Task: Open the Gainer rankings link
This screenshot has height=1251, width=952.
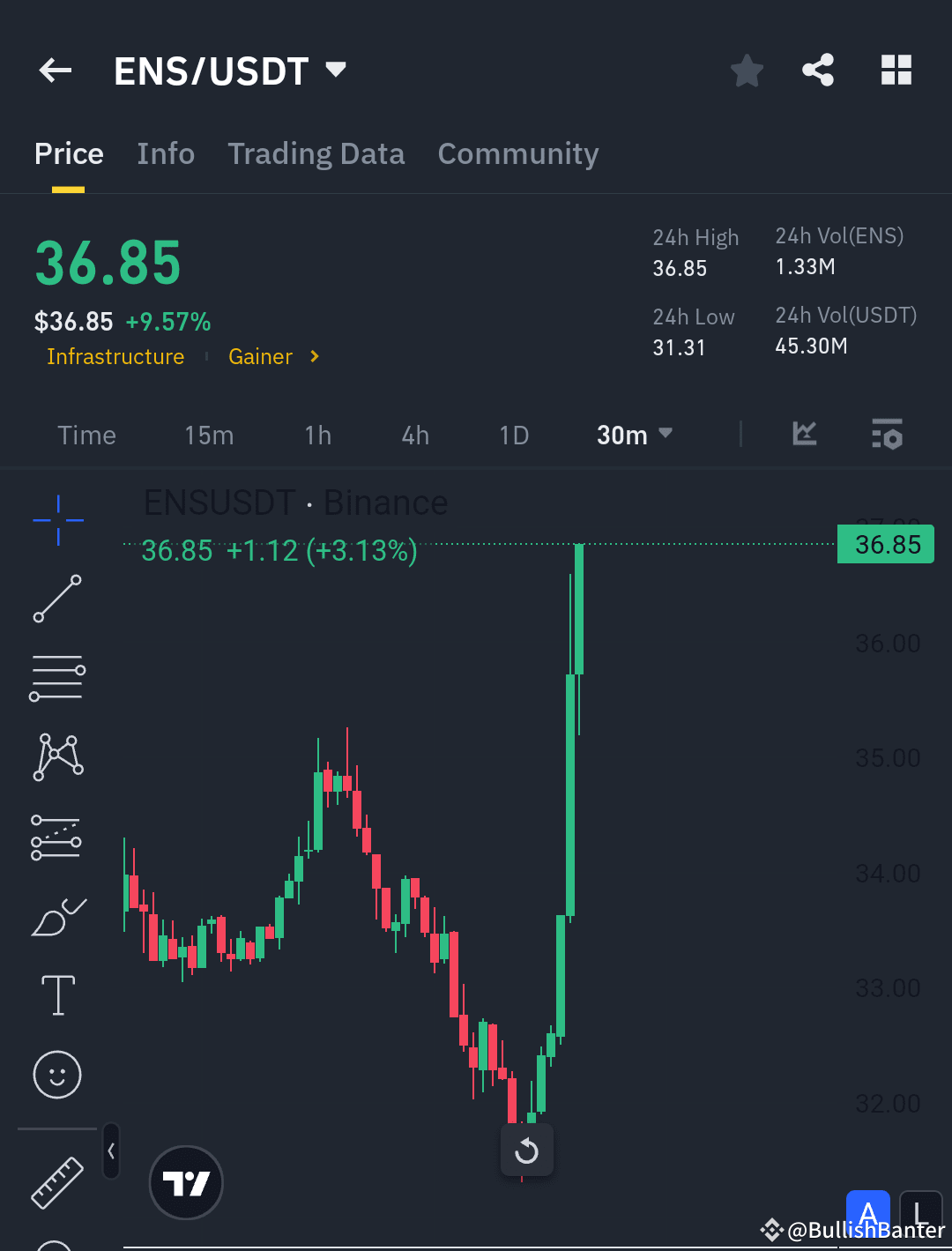Action: (261, 356)
